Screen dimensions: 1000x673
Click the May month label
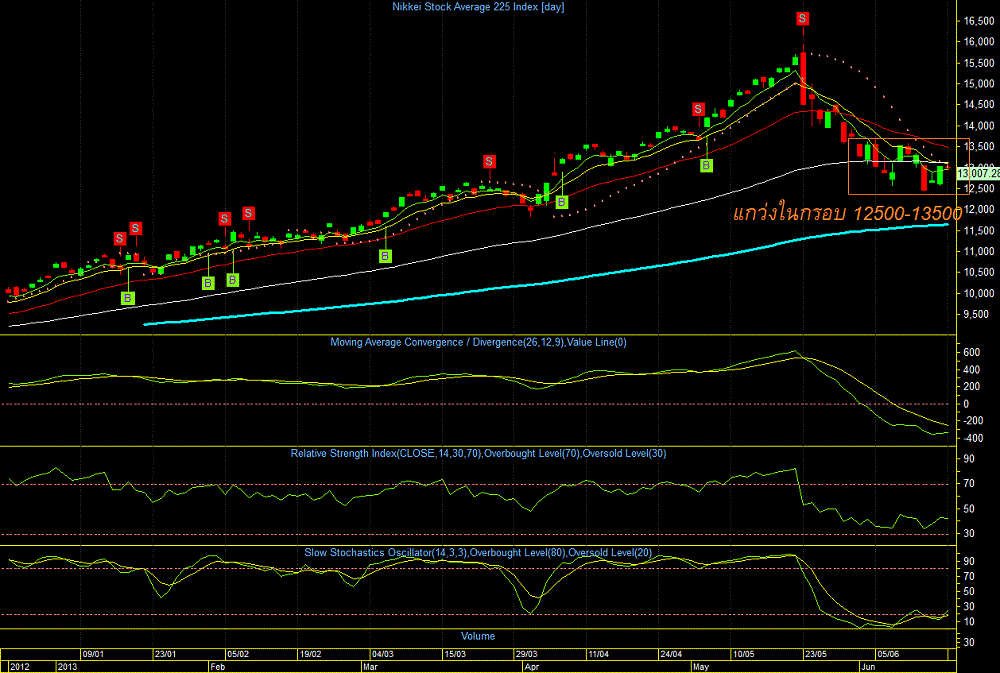(701, 667)
